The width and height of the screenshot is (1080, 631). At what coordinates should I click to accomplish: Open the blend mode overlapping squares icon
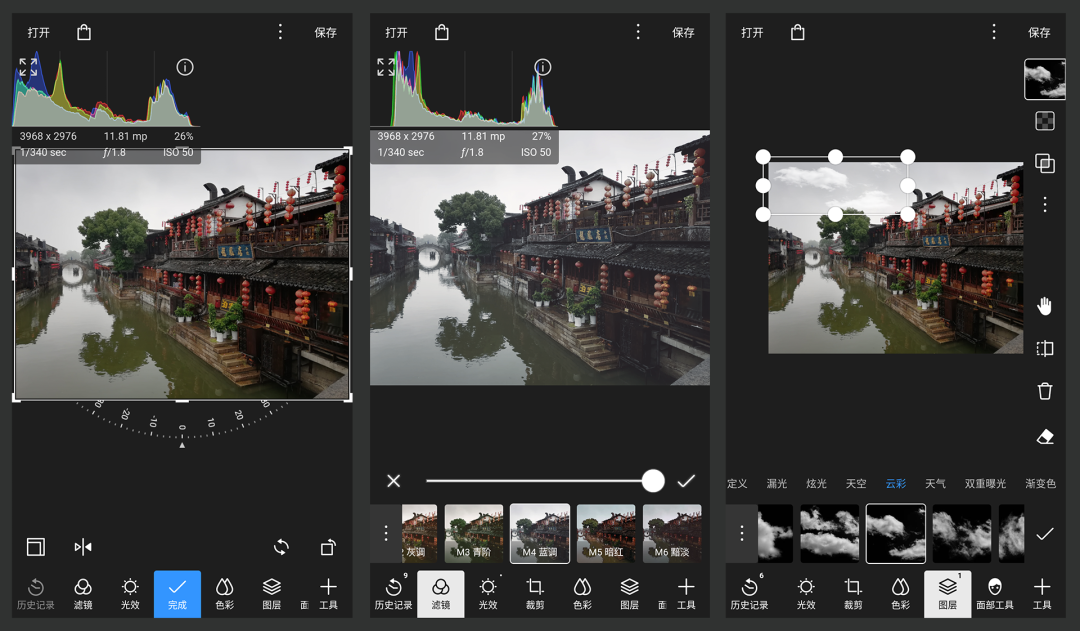(1045, 163)
